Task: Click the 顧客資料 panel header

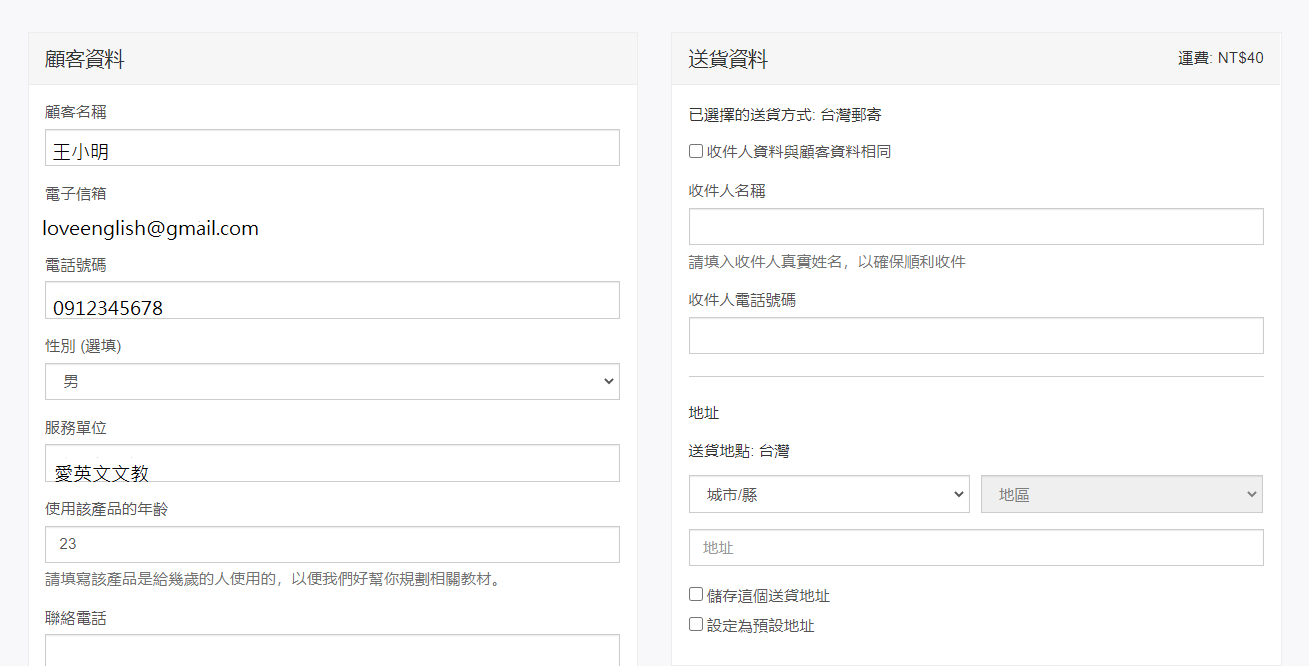Action: 85,59
